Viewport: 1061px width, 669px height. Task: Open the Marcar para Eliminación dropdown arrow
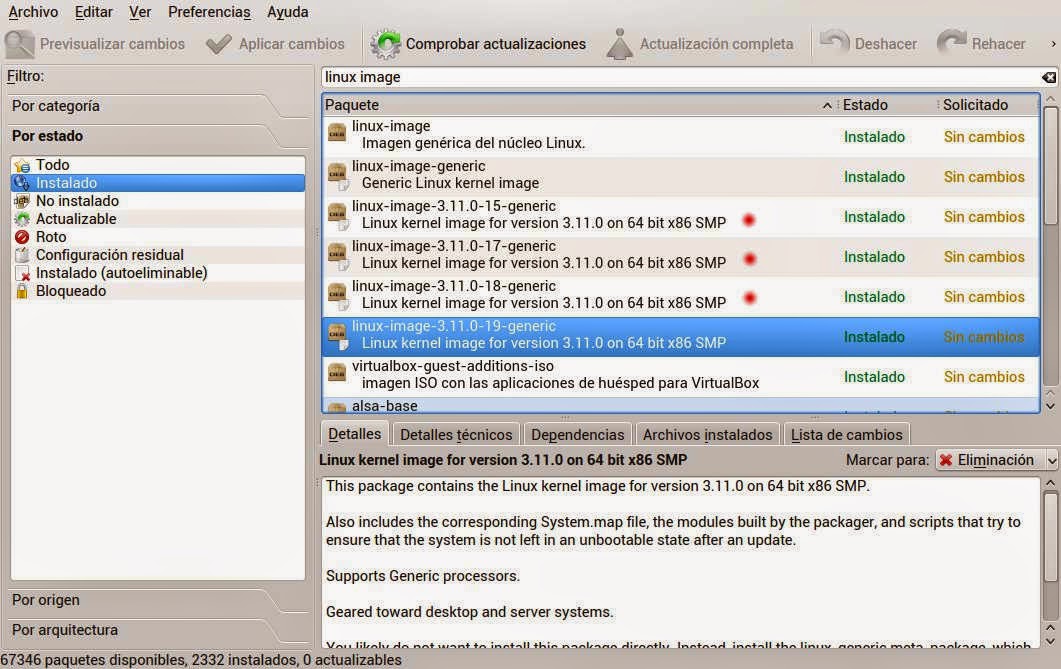tap(1052, 461)
